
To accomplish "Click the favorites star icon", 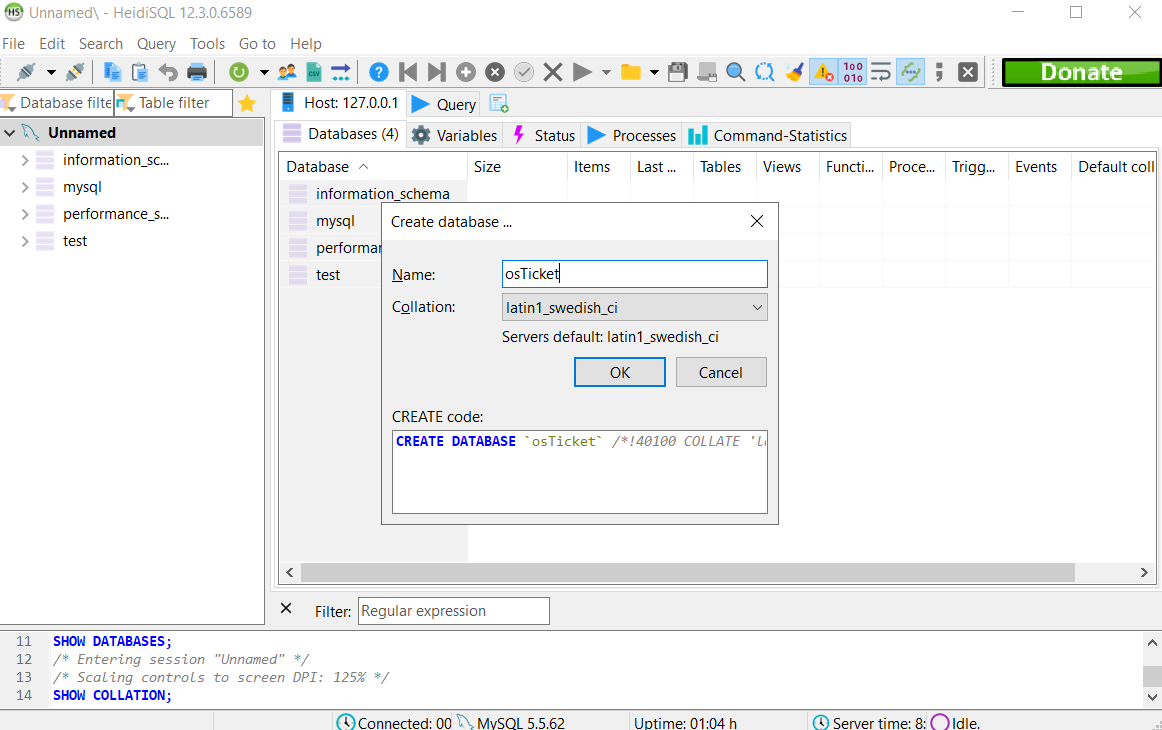I will pyautogui.click(x=247, y=103).
